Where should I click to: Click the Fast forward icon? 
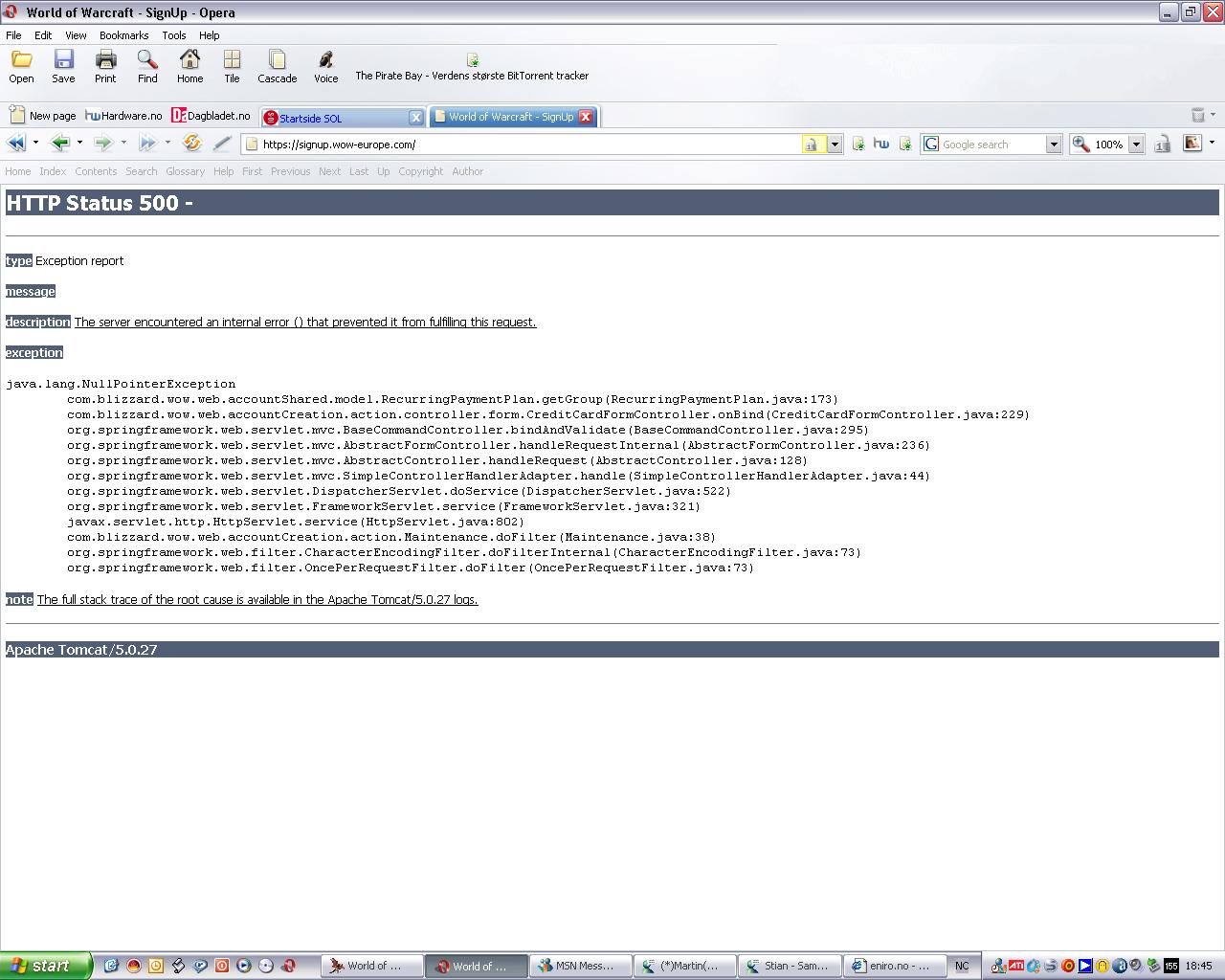[x=147, y=144]
